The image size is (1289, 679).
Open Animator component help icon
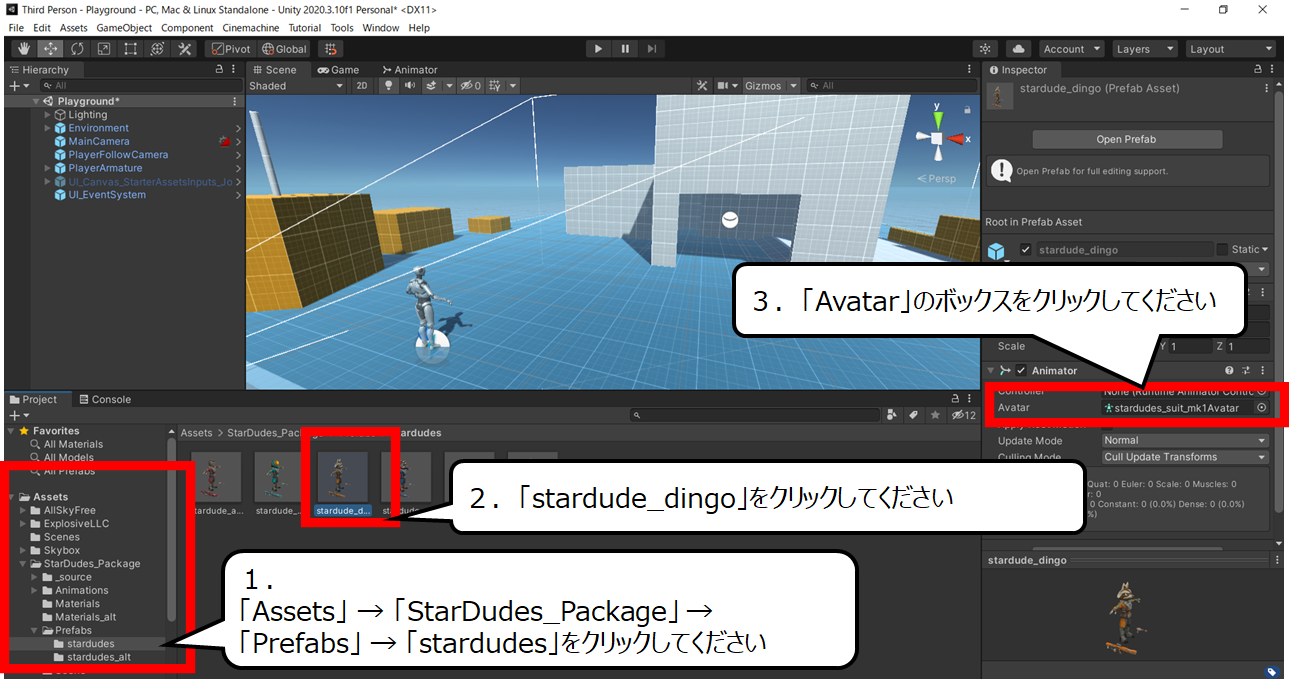click(x=1230, y=371)
